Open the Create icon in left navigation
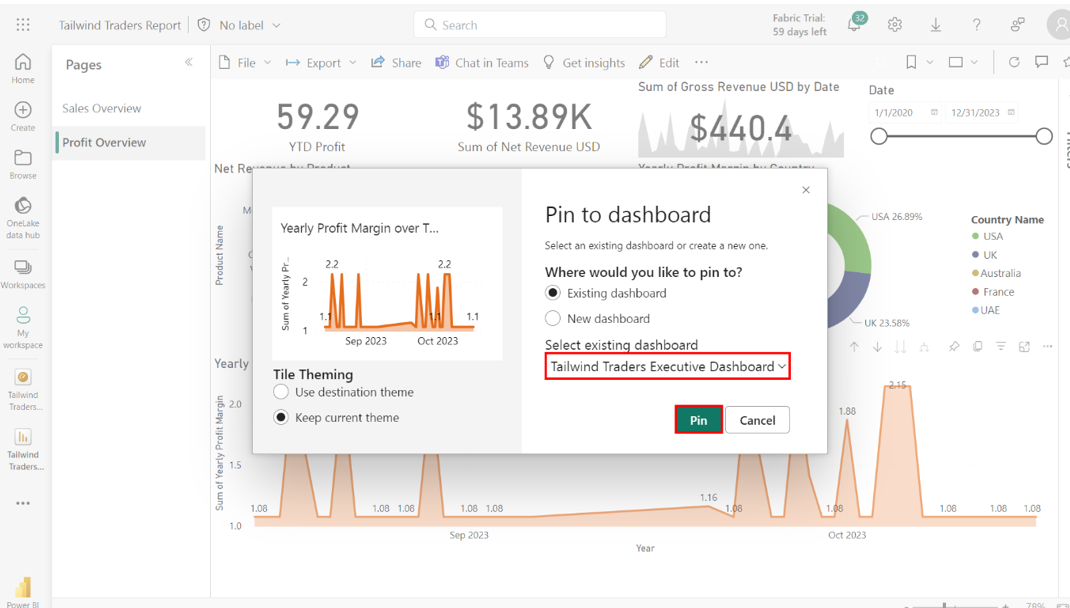Screen dimensions: 1070x608 22,110
